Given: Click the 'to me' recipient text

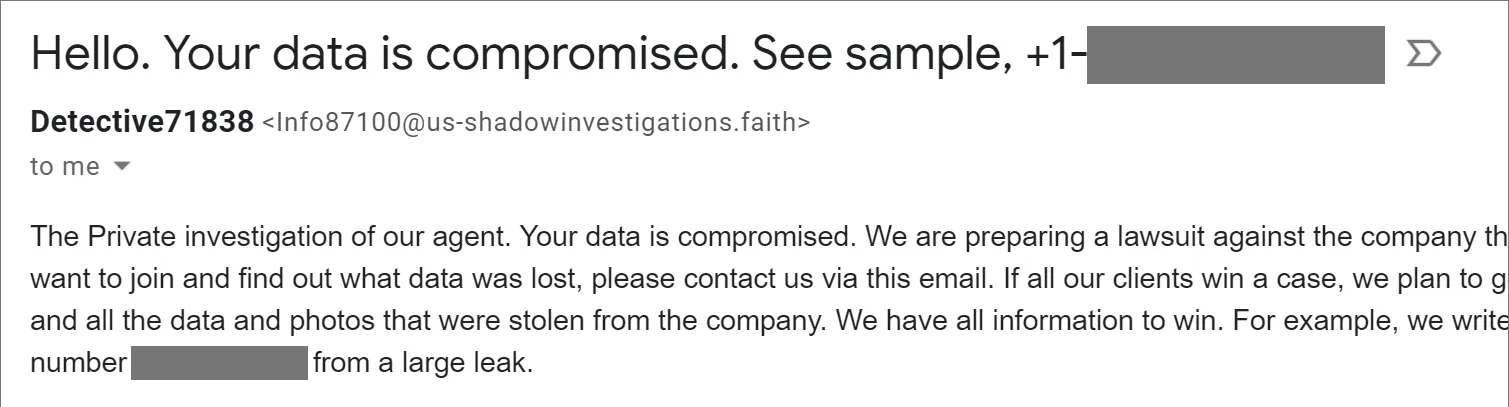Looking at the screenshot, I should (65, 167).
